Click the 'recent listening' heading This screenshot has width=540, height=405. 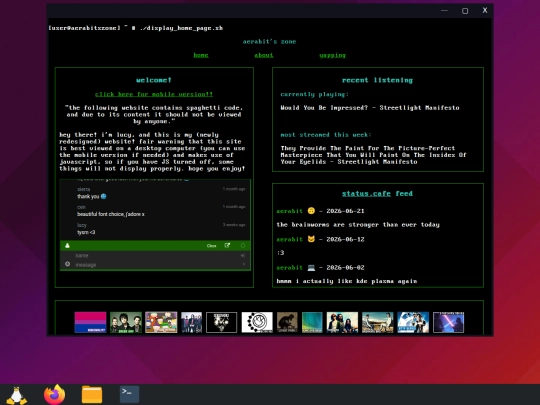[377, 80]
